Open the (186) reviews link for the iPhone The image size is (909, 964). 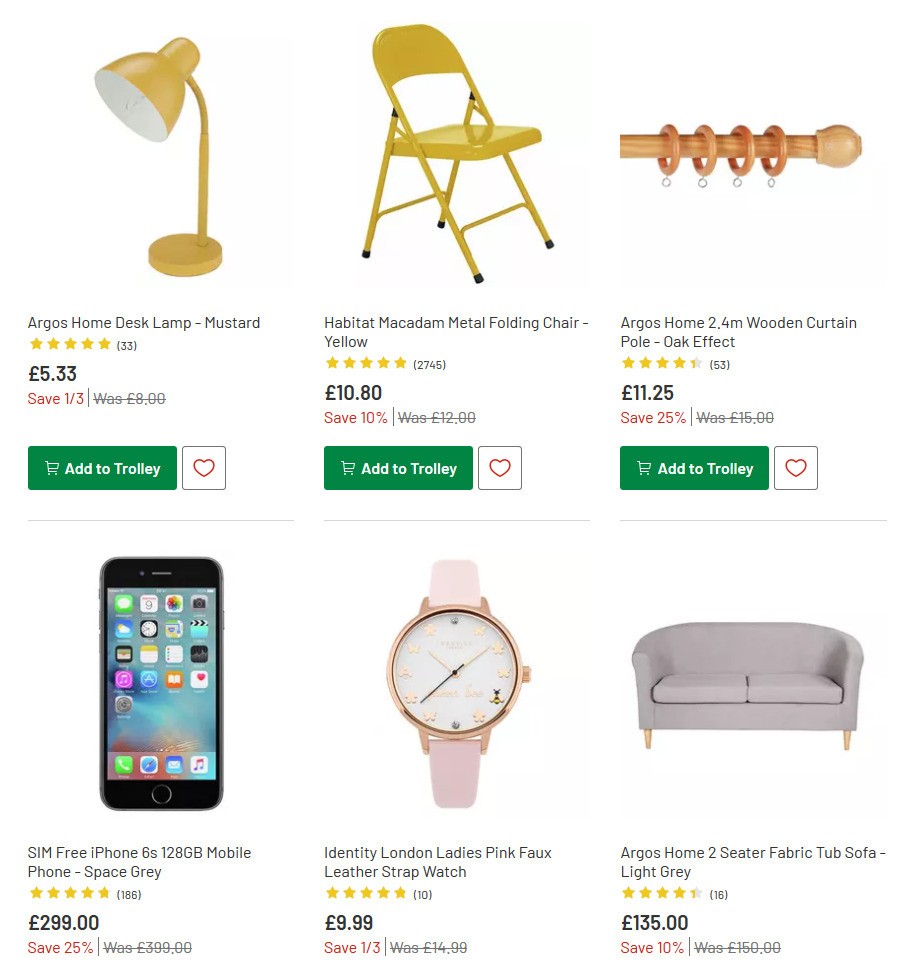(130, 894)
